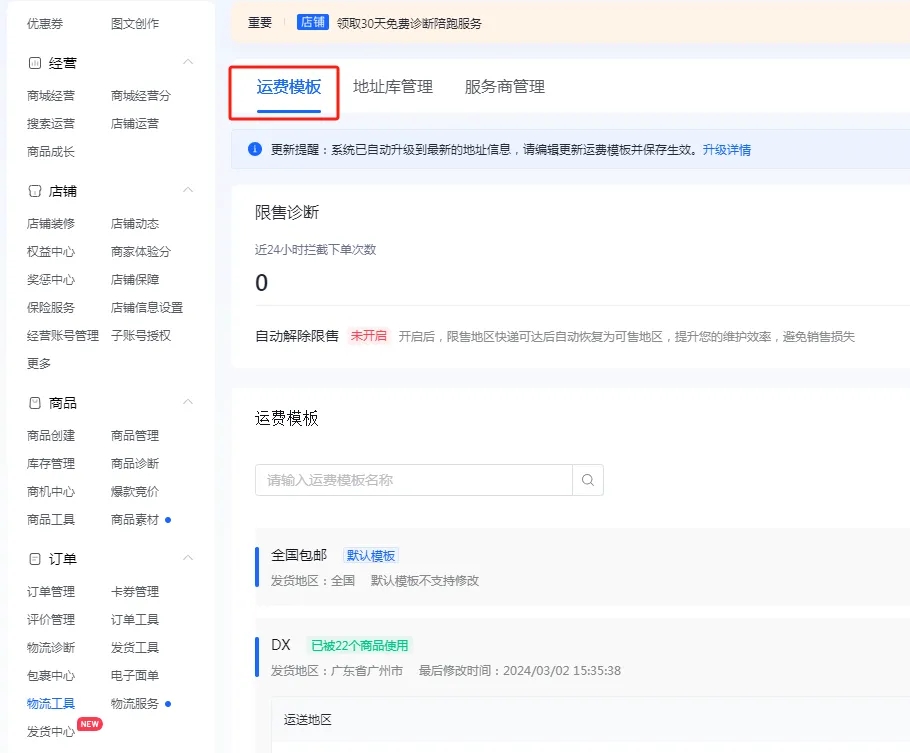Open 权益中心 menu item
910x753 pixels.
50,251
